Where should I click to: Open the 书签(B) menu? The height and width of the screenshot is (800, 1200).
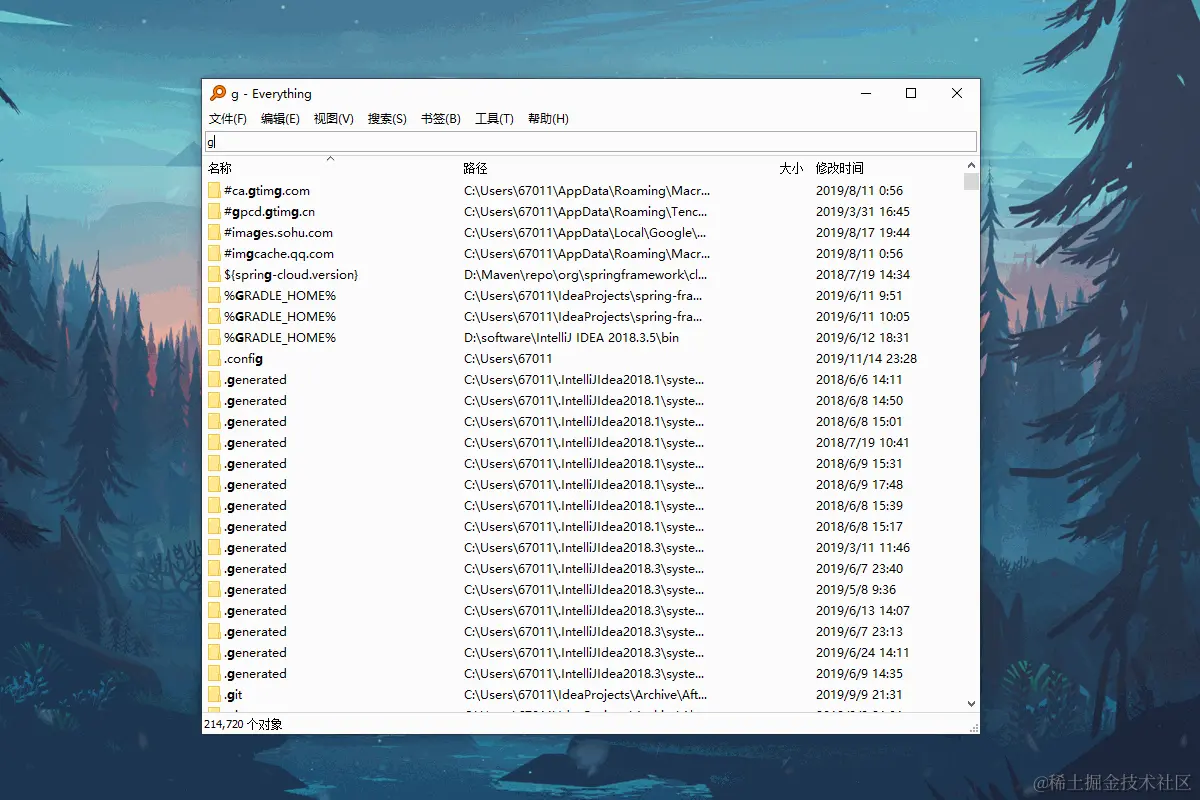point(440,118)
